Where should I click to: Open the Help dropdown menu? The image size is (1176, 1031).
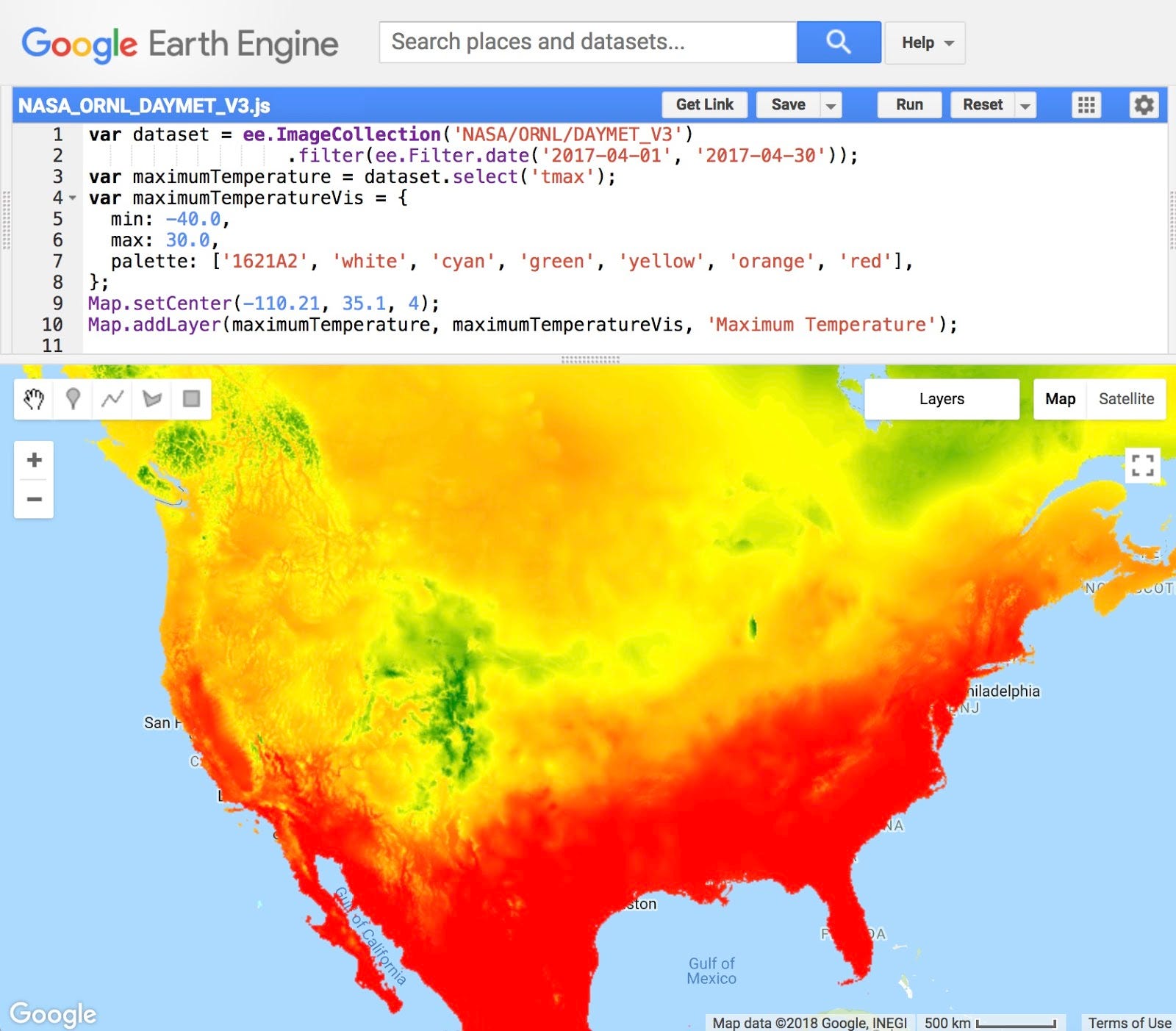pyautogui.click(x=925, y=43)
